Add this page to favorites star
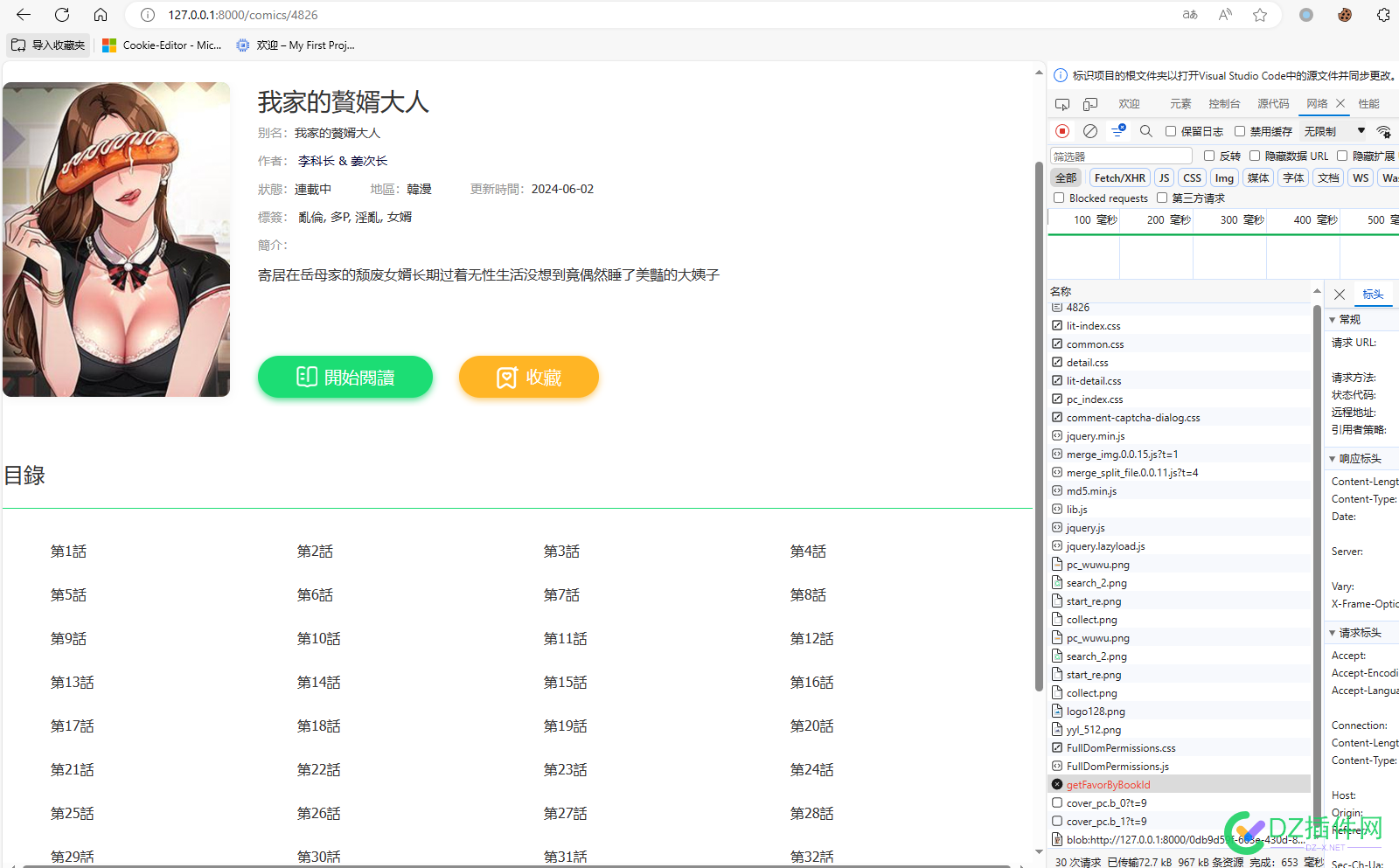Screen dimensions: 1399x868 pos(1260,15)
